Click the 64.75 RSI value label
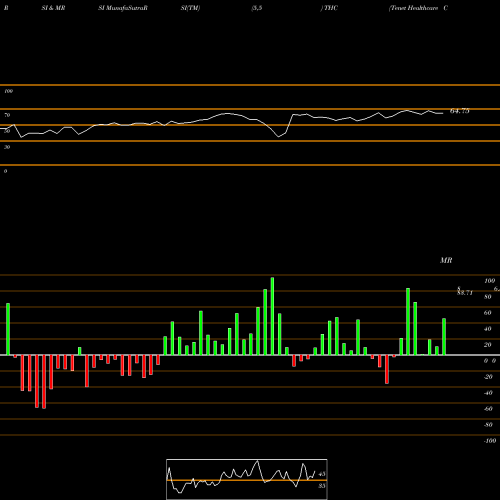 pyautogui.click(x=459, y=111)
